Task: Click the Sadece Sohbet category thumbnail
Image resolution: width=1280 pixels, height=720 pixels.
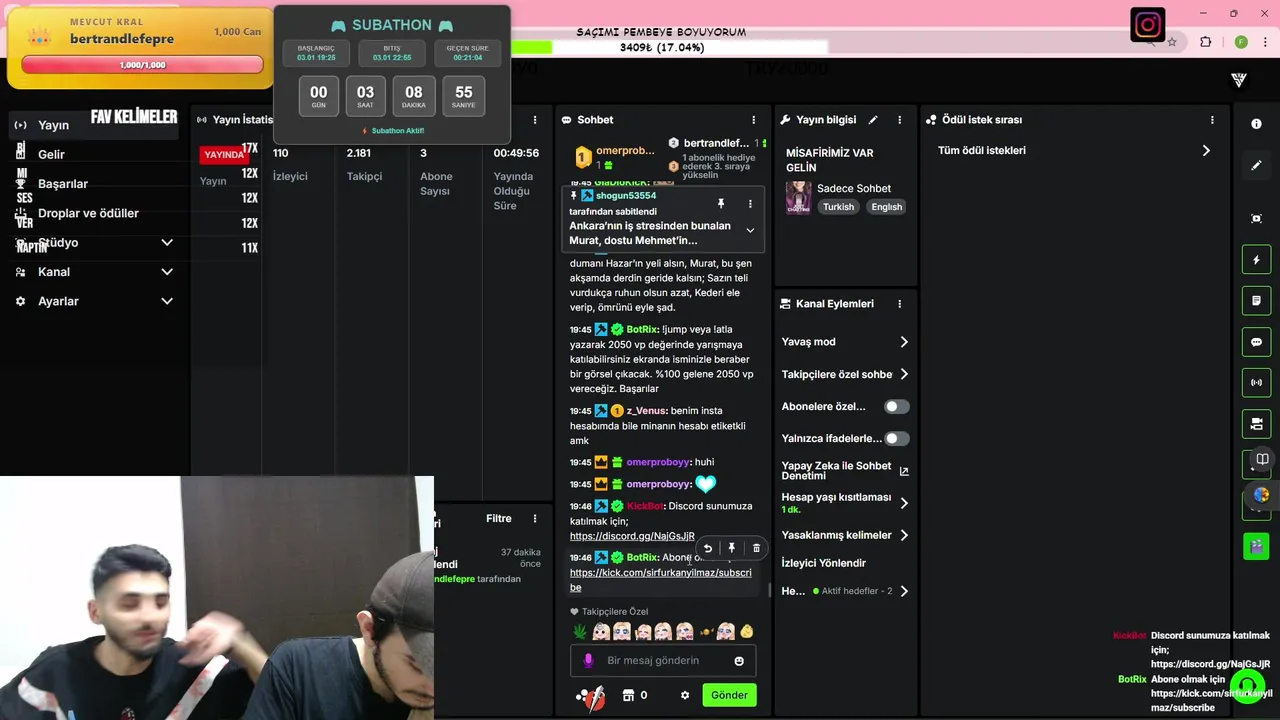Action: coord(798,197)
